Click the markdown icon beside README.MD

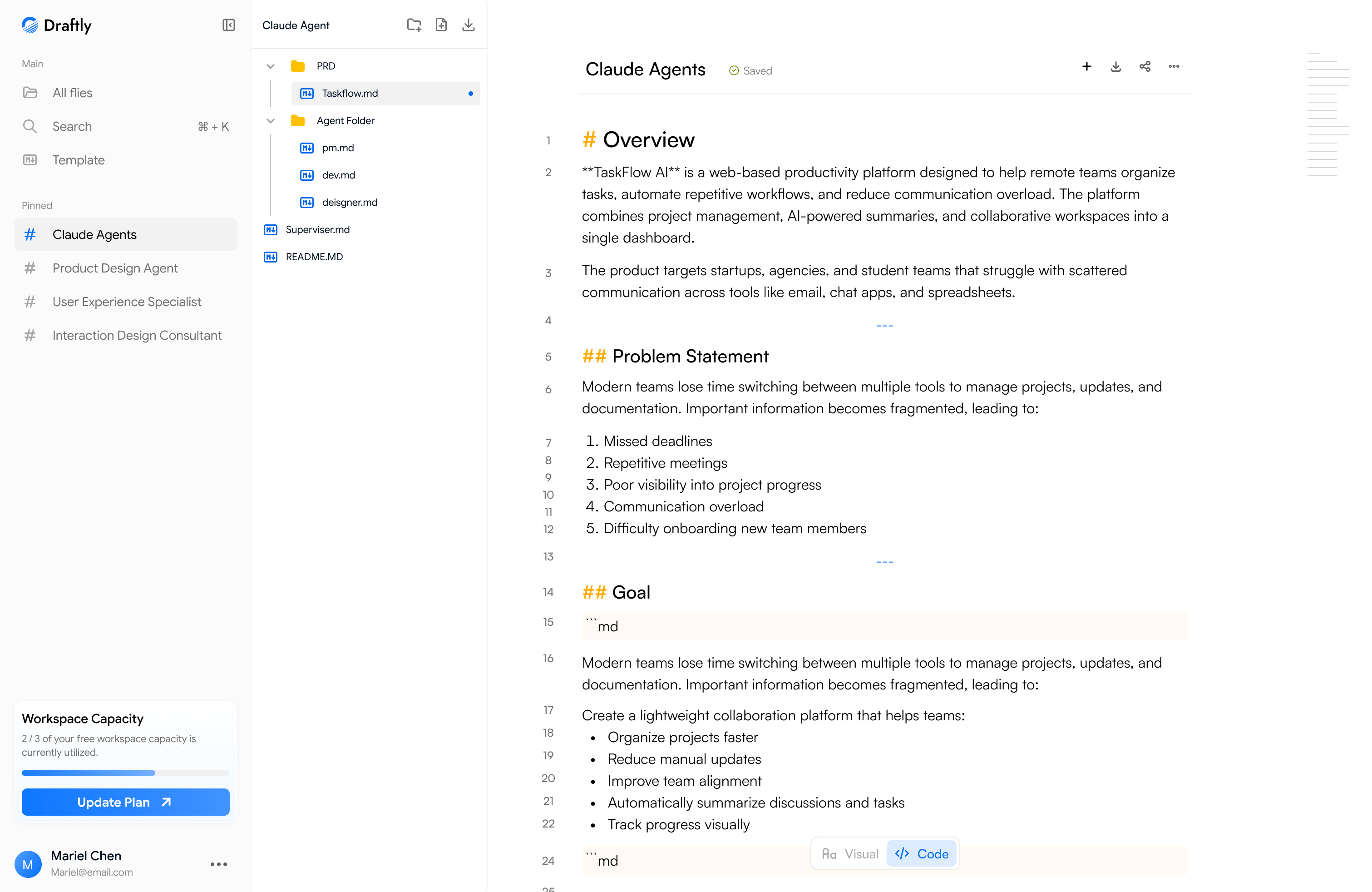[271, 257]
